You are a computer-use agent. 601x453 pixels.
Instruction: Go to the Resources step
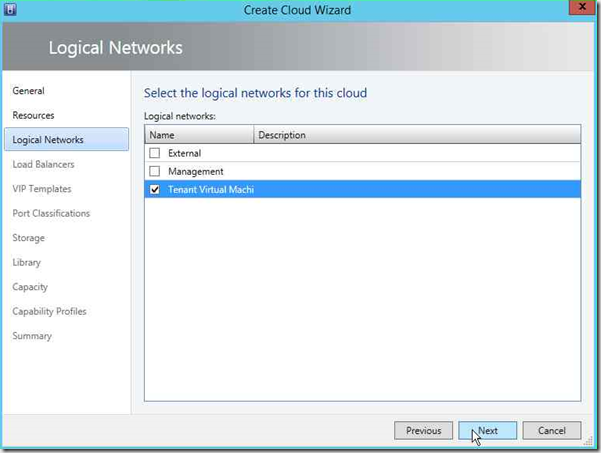tap(33, 116)
